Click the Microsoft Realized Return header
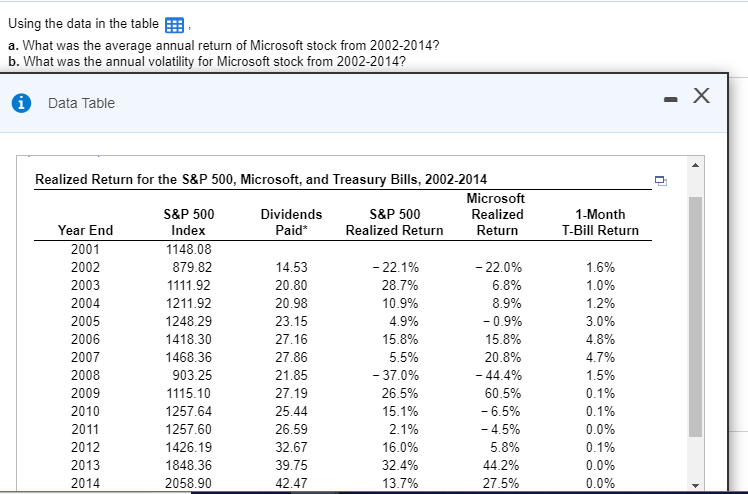Screen dimensions: 748x494 pos(497,214)
